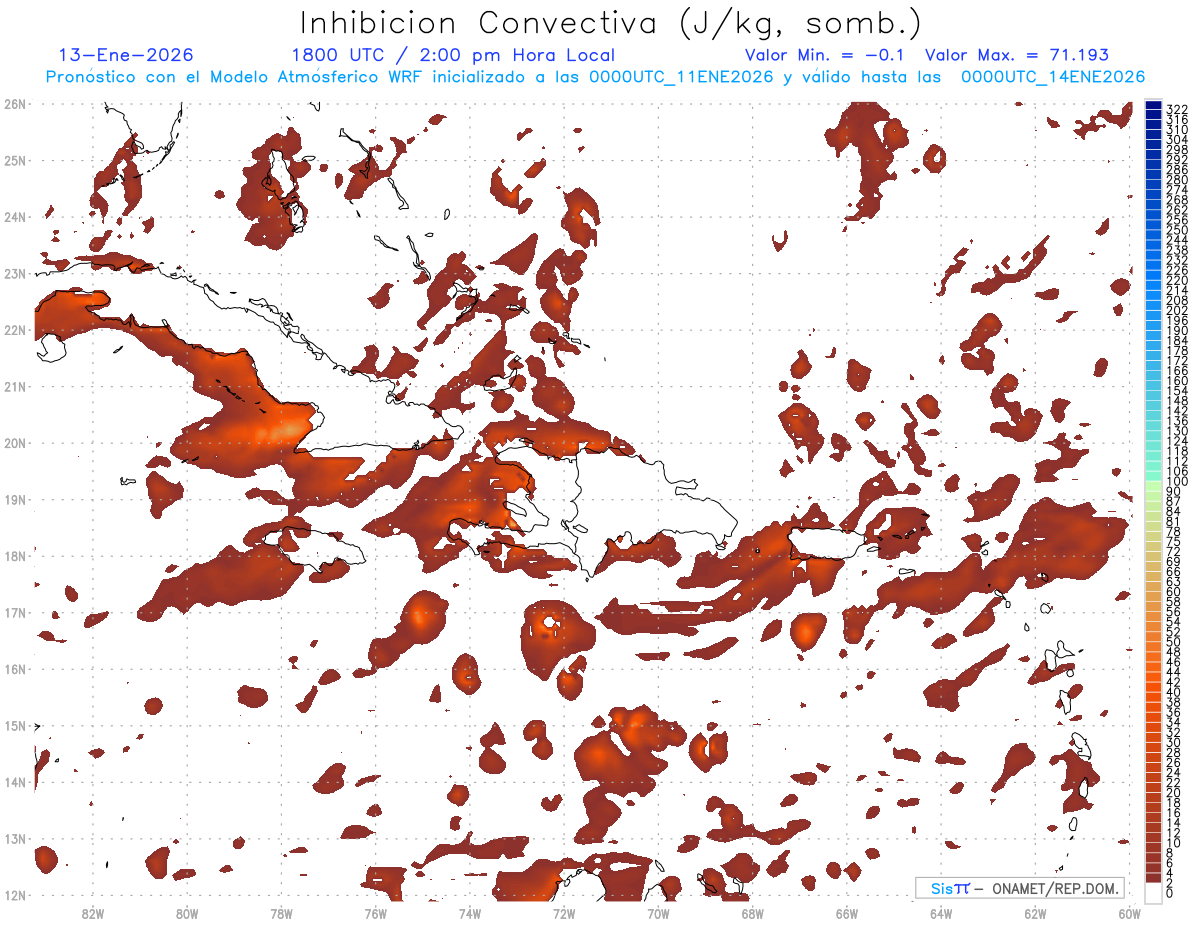Select the "Valor Max. = 71.193" readout
1200x927 pixels.
click(1017, 55)
